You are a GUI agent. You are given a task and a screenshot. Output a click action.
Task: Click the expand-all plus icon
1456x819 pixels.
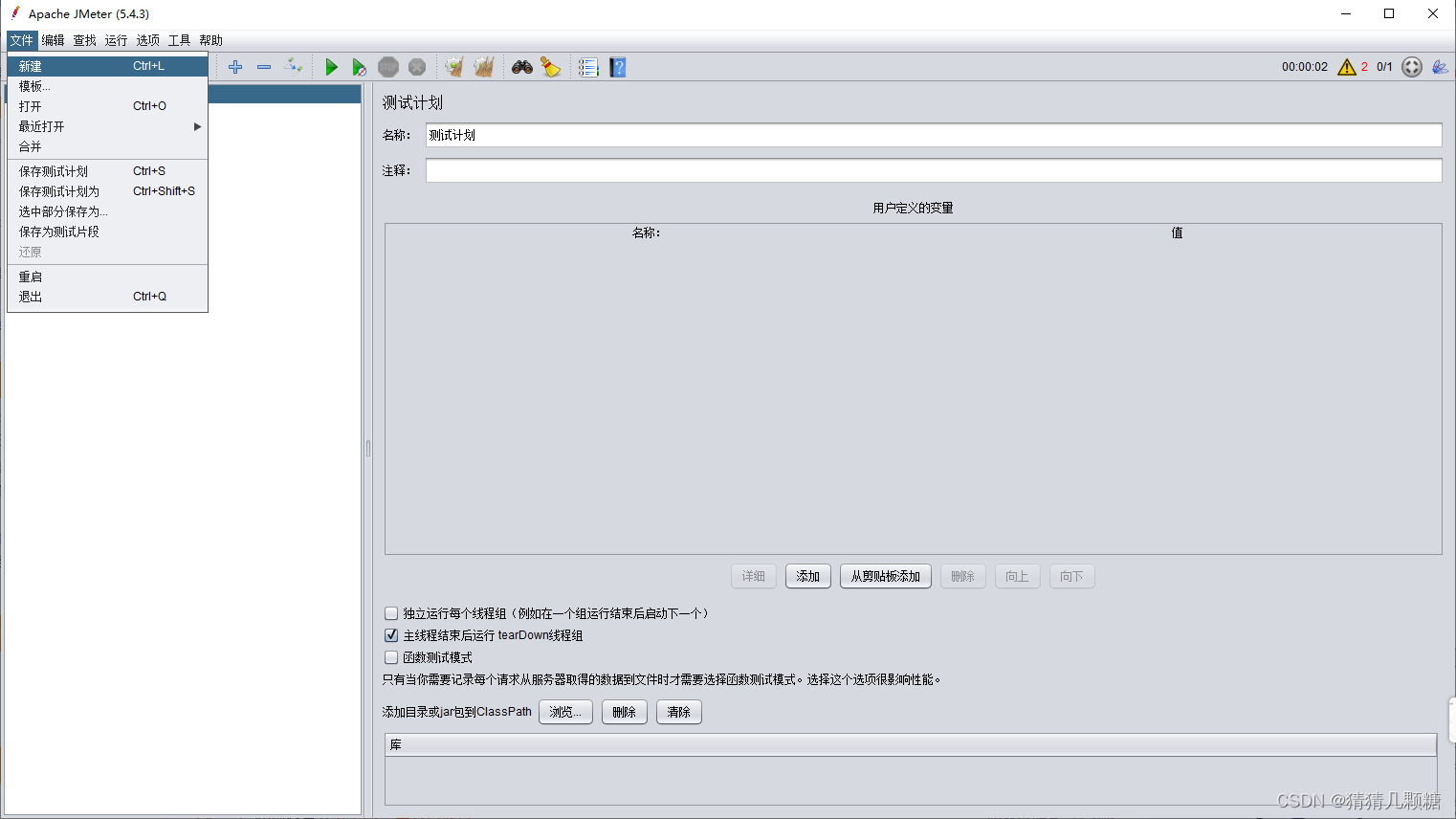(x=235, y=67)
